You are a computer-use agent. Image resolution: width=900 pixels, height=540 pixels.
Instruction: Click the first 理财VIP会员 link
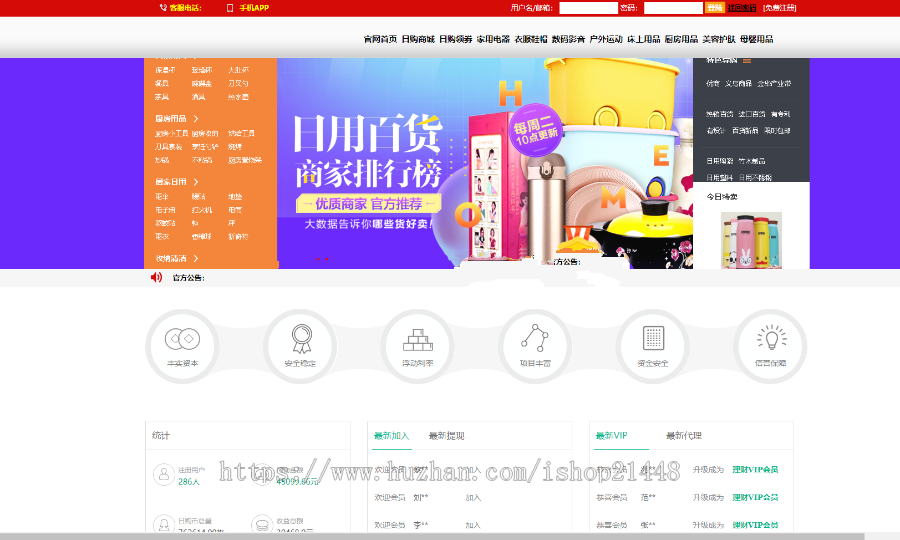(755, 469)
